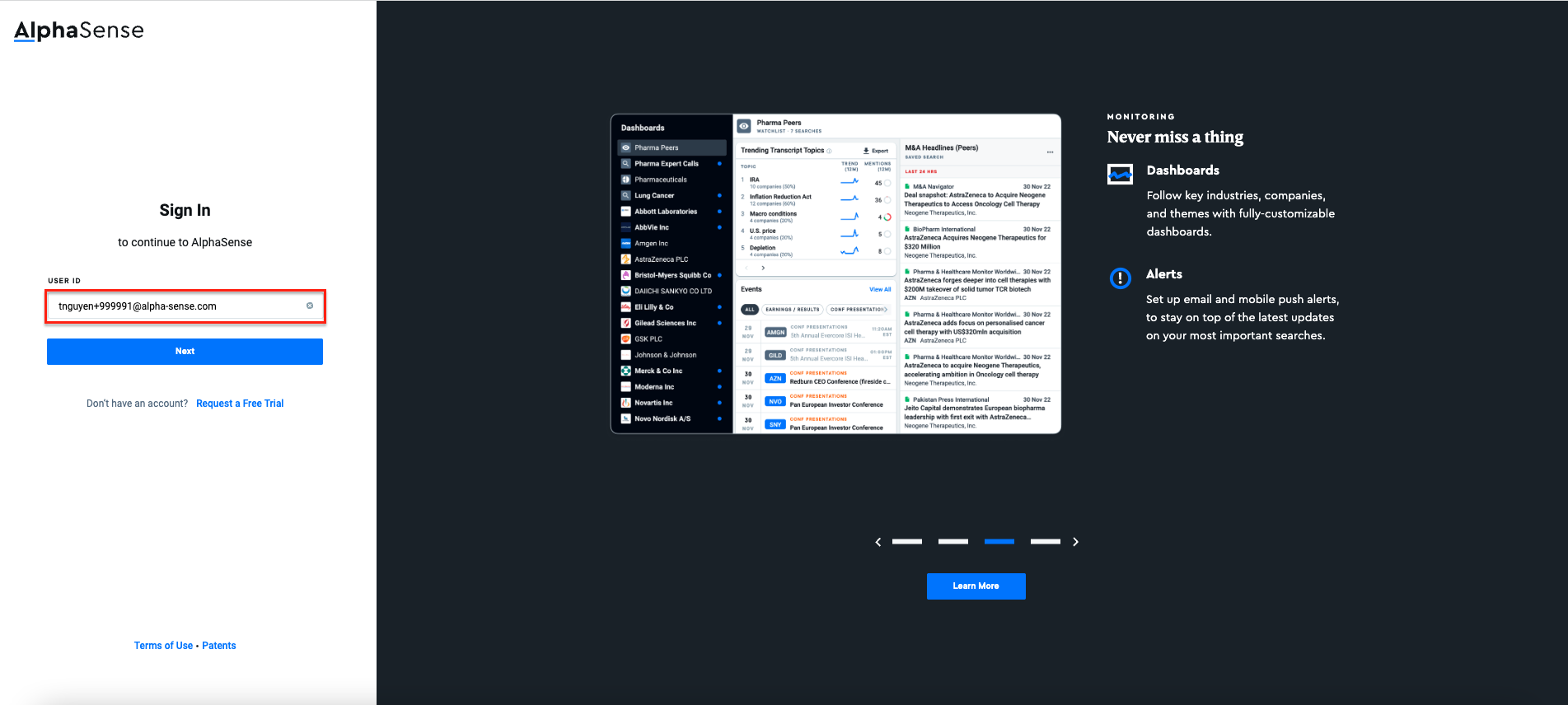Screen dimensions: 1568x705
Task: Click the "USER ID" field label
Action: 64,281
